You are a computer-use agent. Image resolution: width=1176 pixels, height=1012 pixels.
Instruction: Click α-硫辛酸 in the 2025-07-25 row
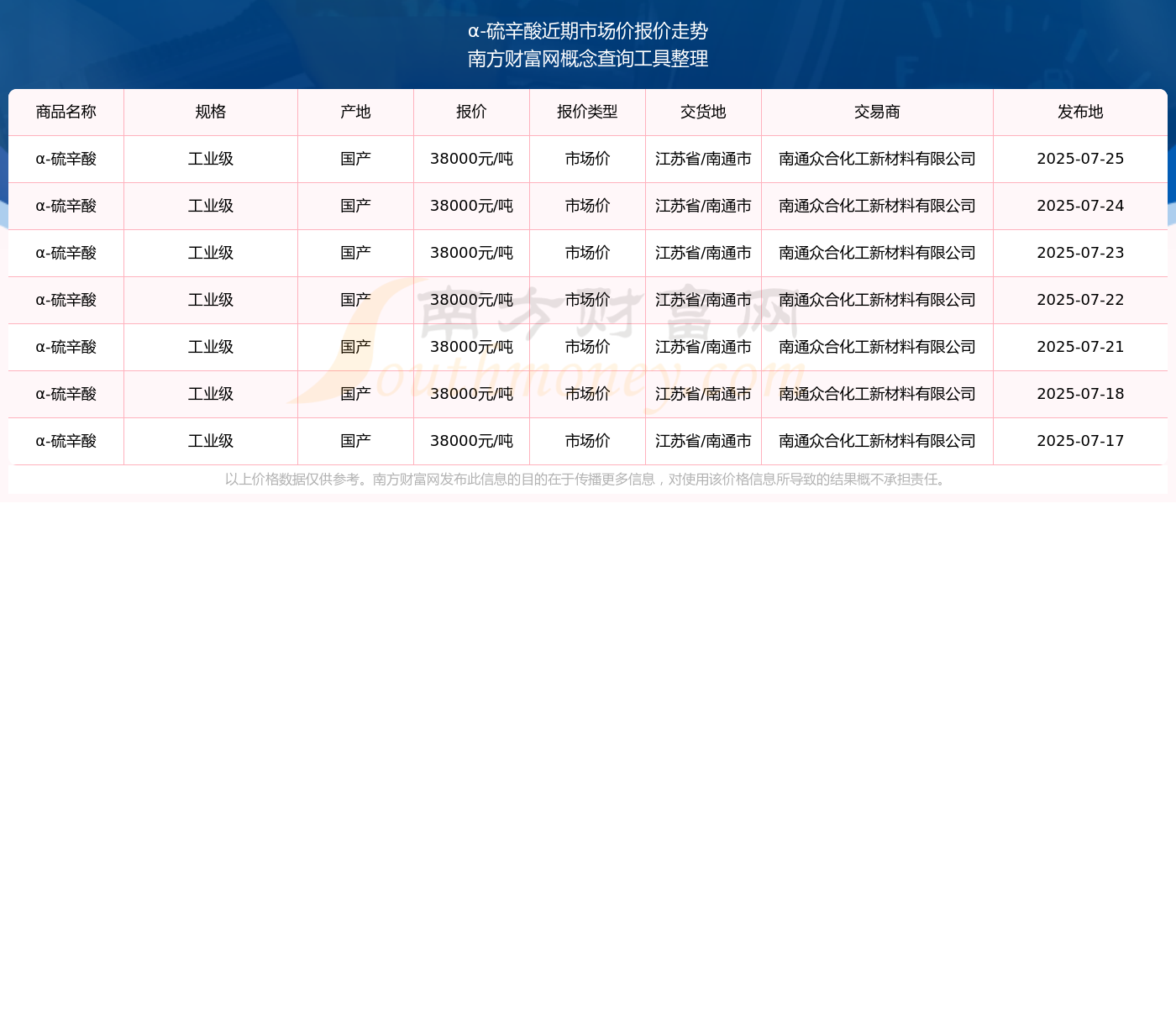66,159
